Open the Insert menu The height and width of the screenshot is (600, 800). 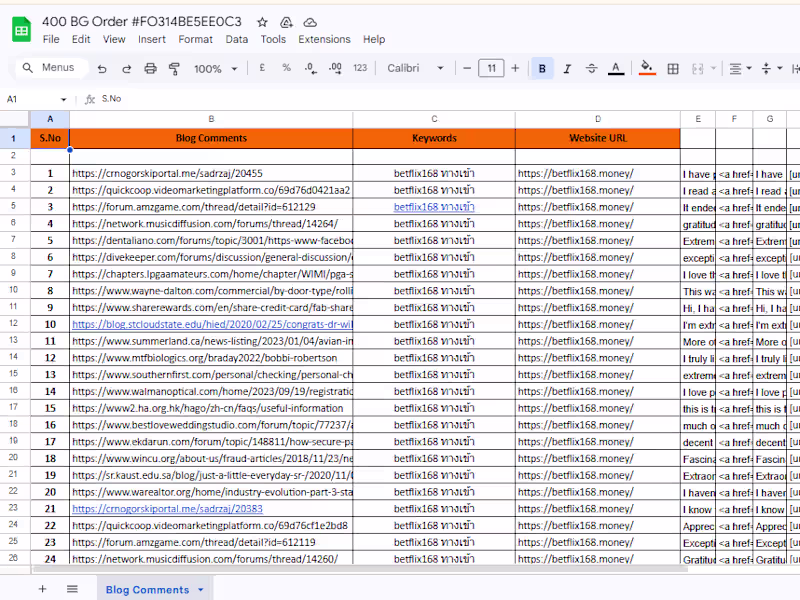pos(152,39)
